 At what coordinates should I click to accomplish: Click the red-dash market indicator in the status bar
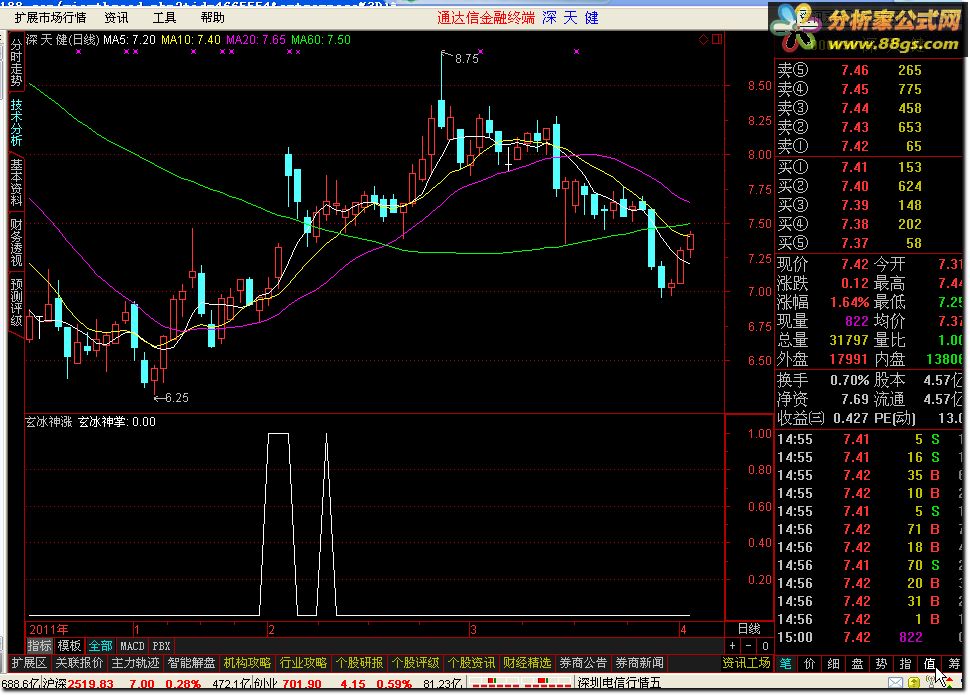(x=520, y=683)
